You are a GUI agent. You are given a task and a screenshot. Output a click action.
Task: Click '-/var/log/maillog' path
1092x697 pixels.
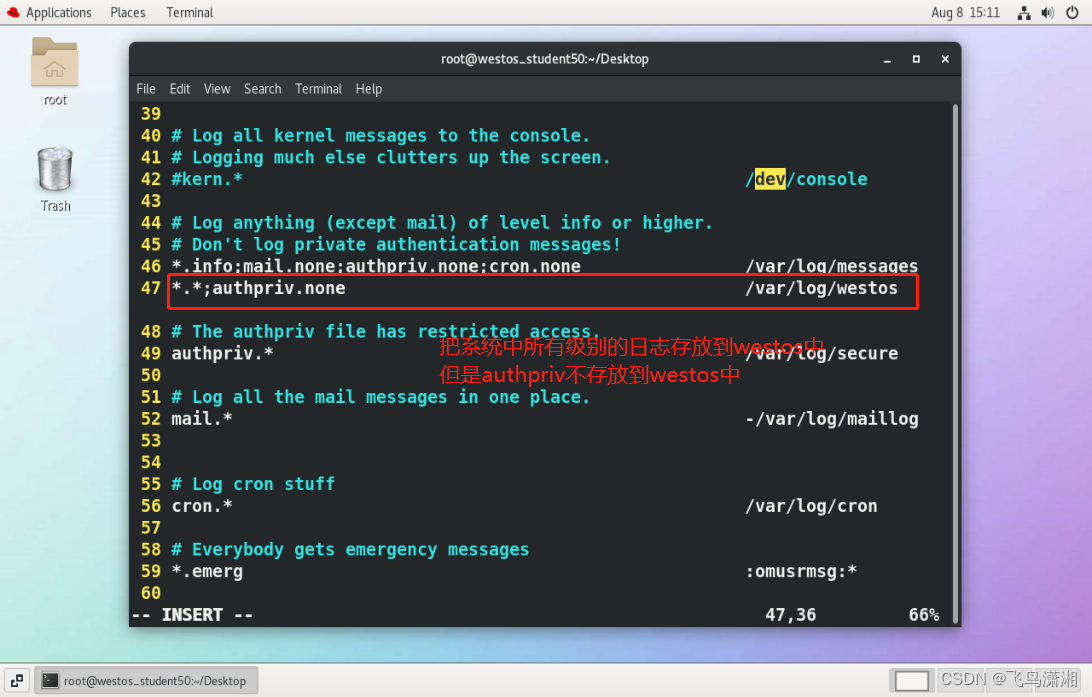pyautogui.click(x=832, y=418)
